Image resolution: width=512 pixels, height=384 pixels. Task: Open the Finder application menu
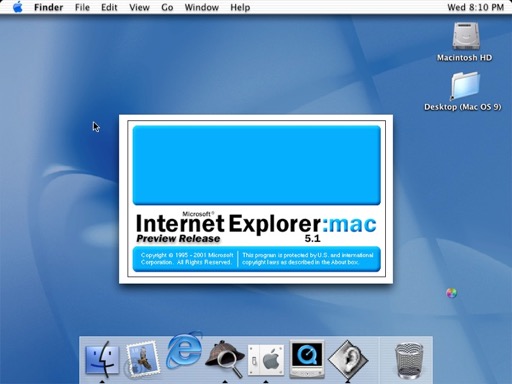click(x=48, y=7)
